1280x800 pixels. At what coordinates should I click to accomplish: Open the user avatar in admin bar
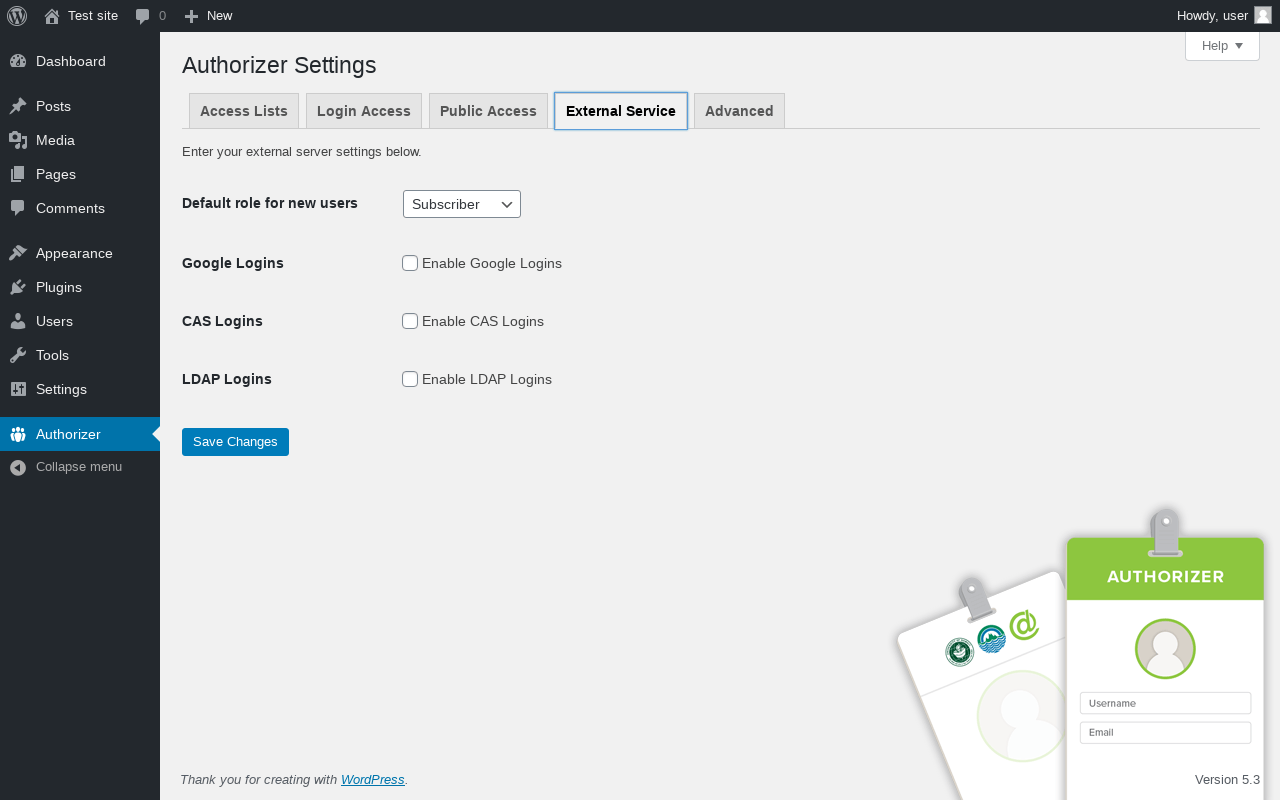click(x=1263, y=15)
